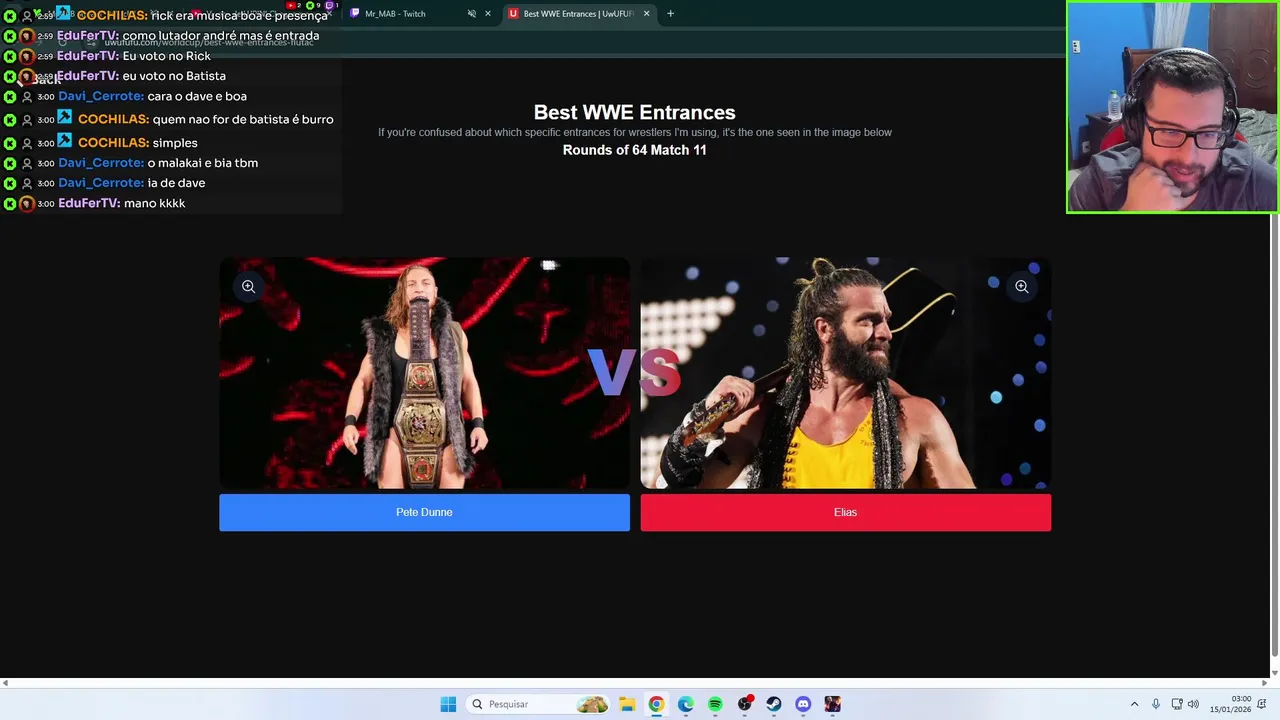Viewport: 1280px width, 720px height.
Task: Click the Pete Dunne entrance picture
Action: [424, 373]
